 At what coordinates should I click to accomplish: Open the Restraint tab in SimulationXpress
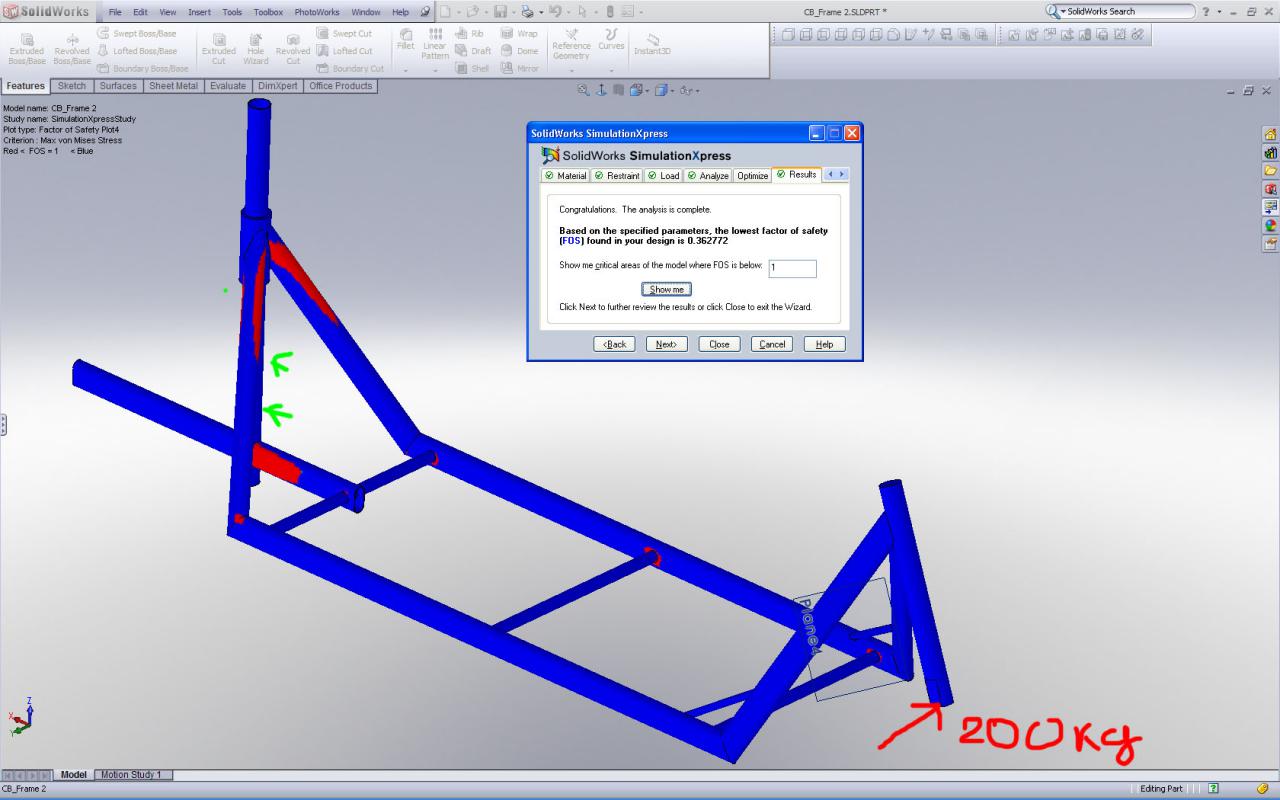tap(615, 175)
